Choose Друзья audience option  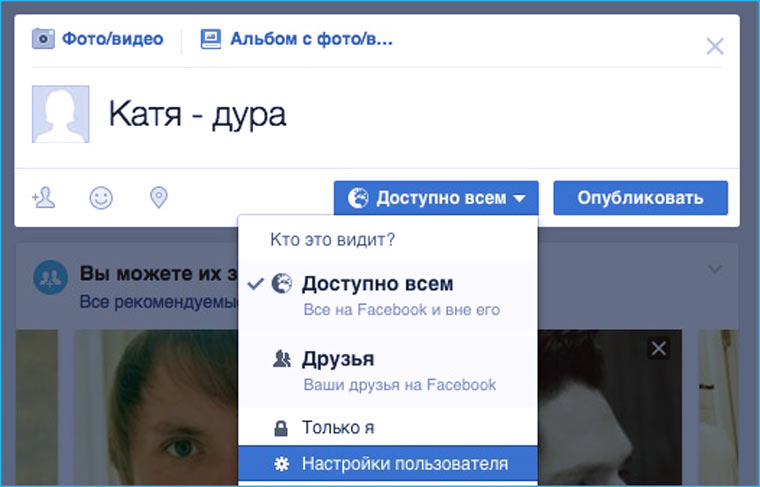click(388, 371)
